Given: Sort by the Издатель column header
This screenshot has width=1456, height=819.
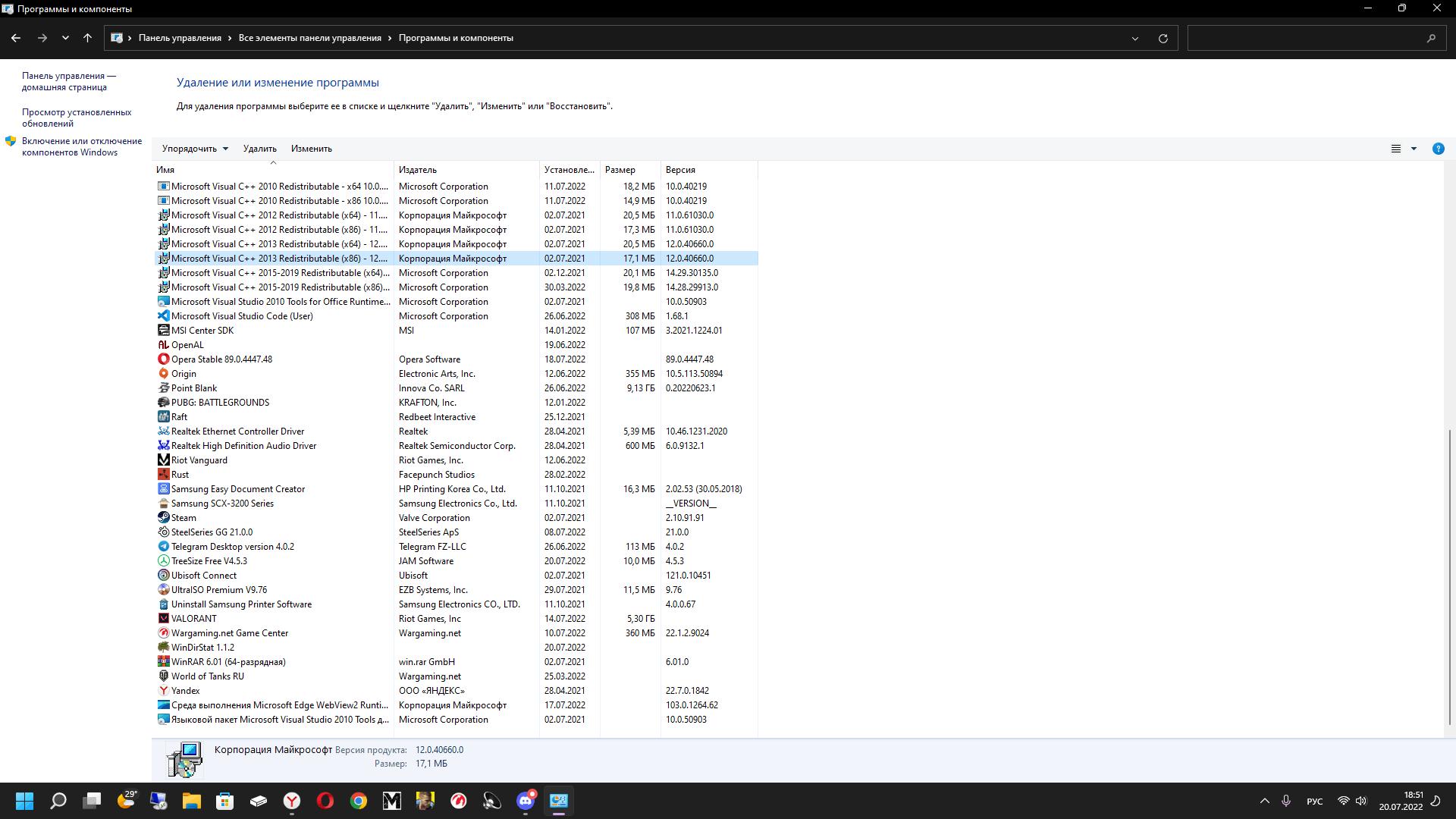Looking at the screenshot, I should pyautogui.click(x=418, y=170).
